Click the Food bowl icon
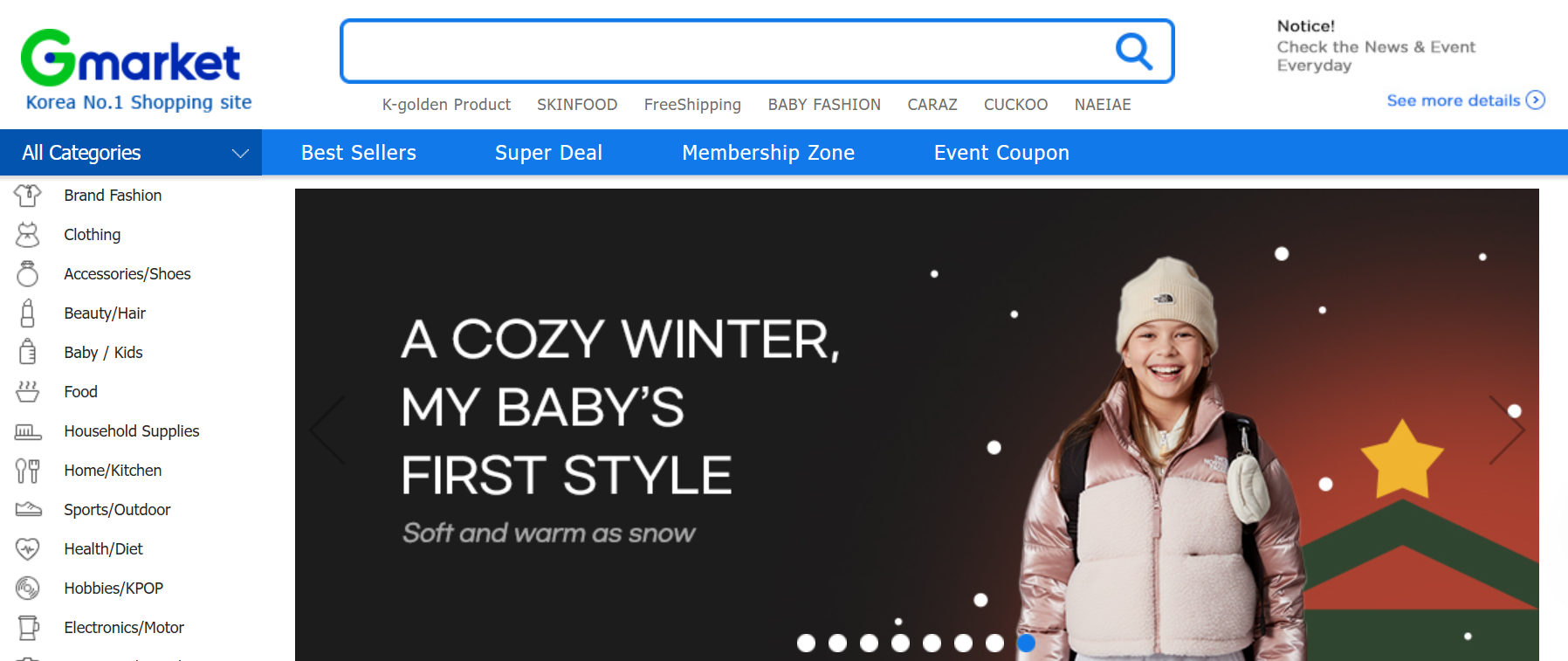 pyautogui.click(x=28, y=392)
